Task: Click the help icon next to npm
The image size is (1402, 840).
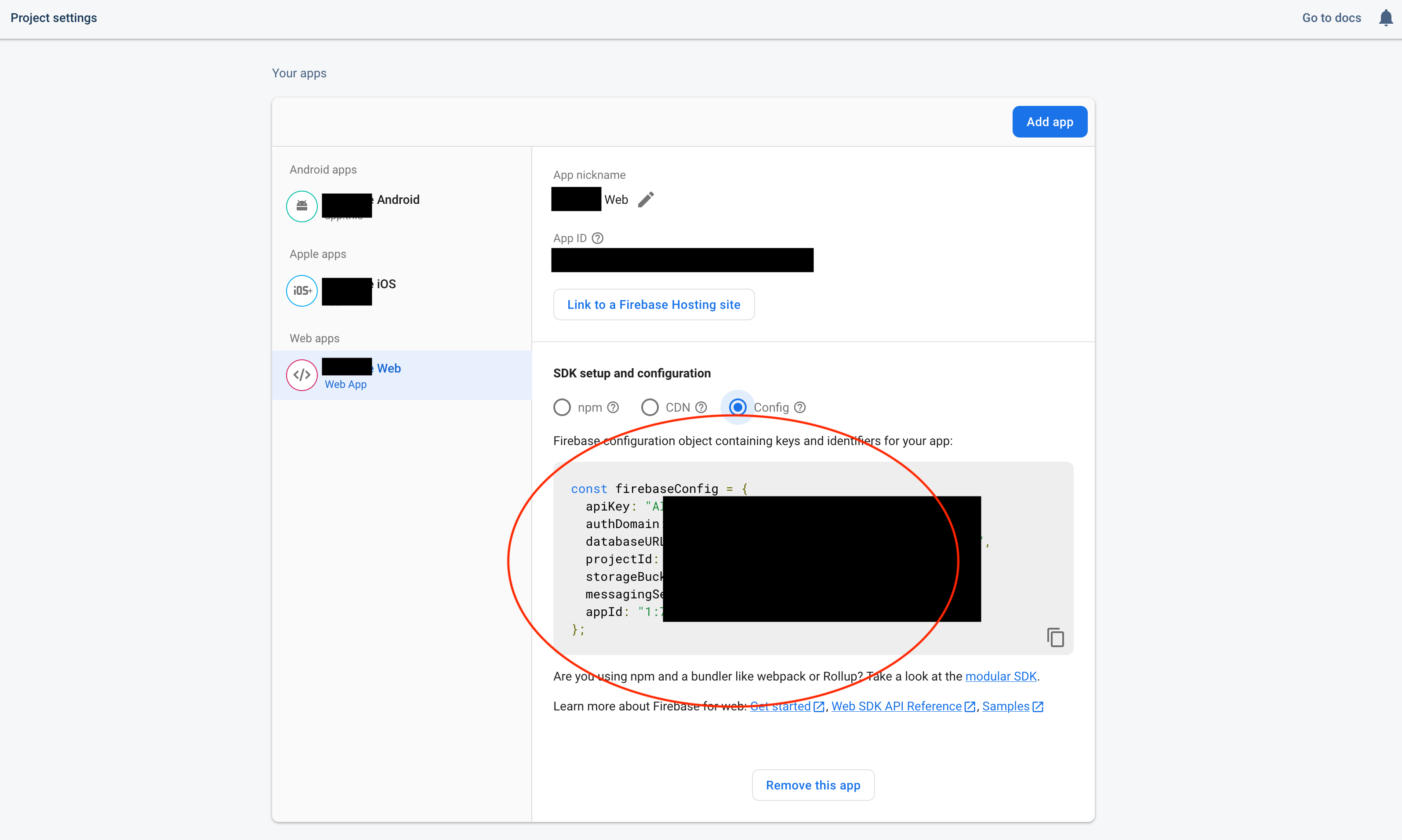Action: tap(613, 407)
